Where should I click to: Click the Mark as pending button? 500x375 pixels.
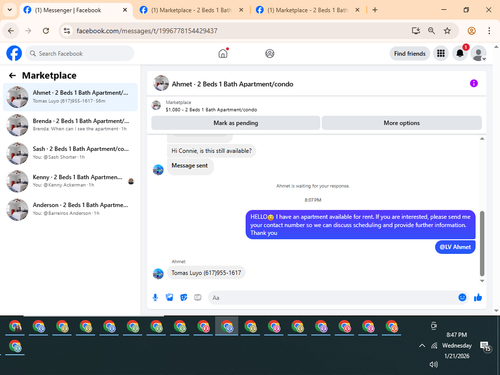coord(236,123)
